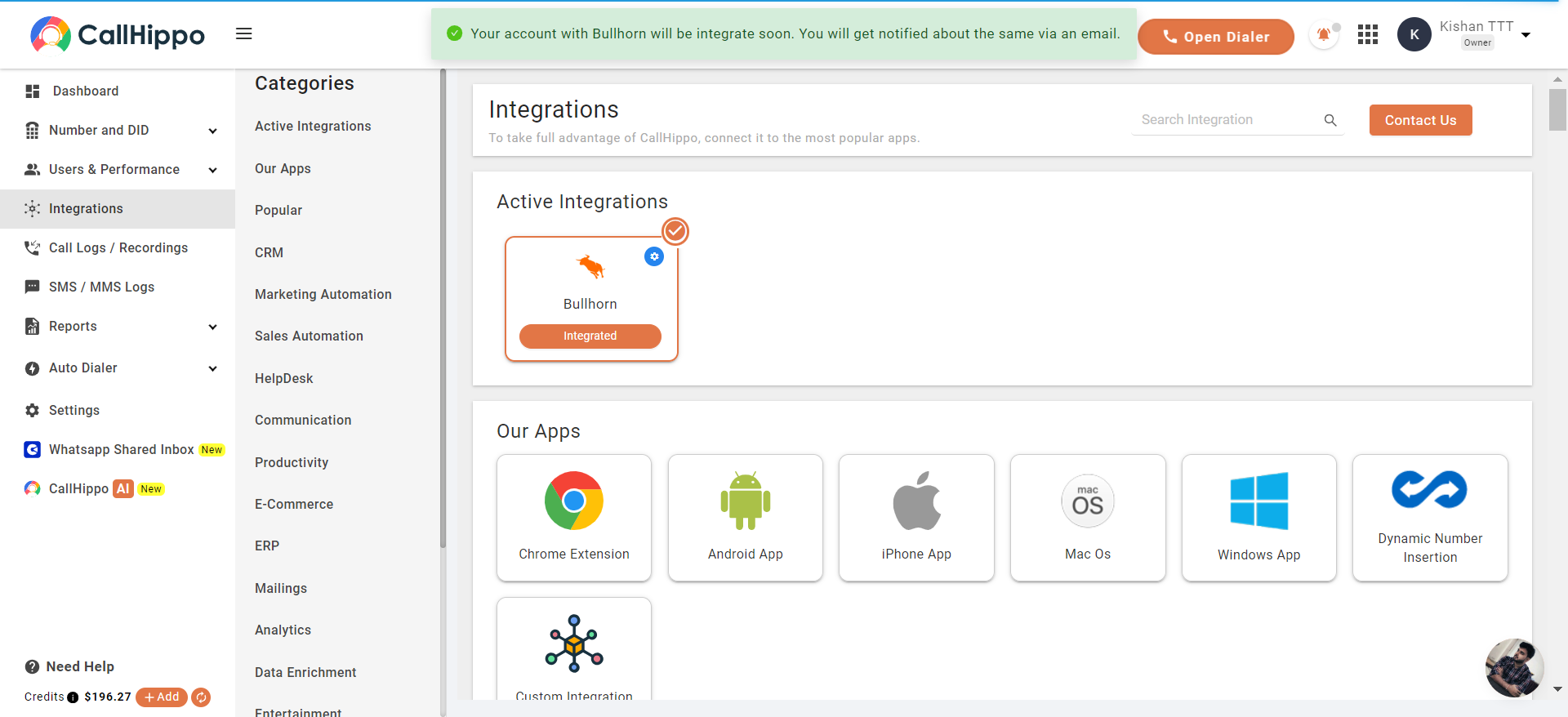Click the Bullhorn bull logo
Screen dimensions: 1568x717
tap(590, 266)
